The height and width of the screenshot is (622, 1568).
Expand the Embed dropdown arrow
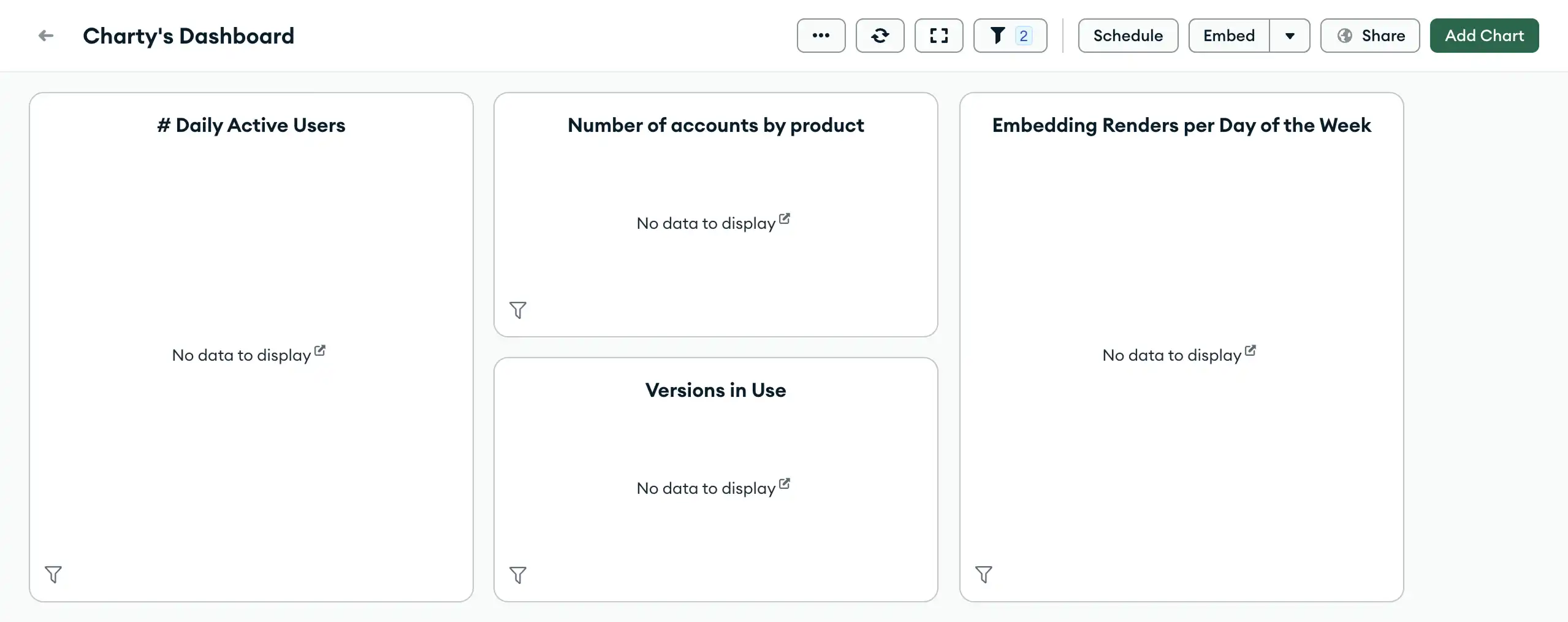tap(1290, 36)
